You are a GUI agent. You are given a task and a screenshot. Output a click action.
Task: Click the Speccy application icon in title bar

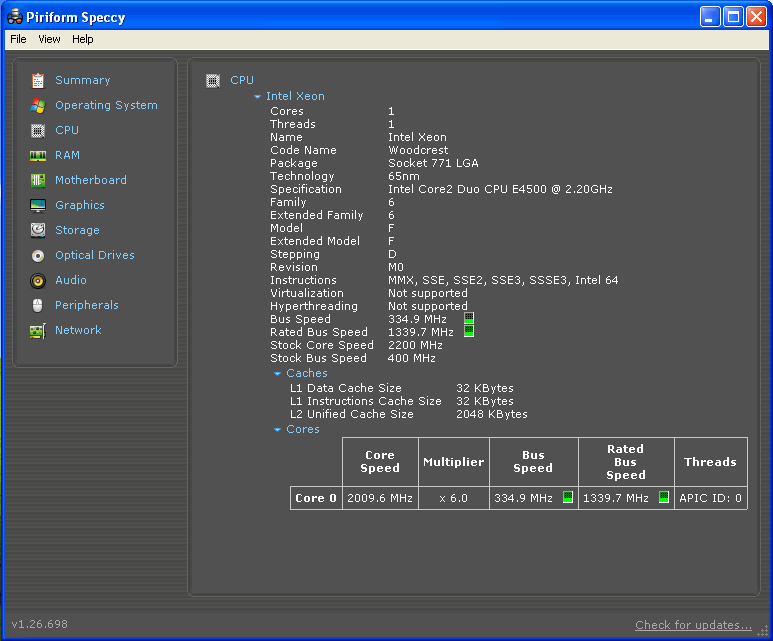[15, 17]
